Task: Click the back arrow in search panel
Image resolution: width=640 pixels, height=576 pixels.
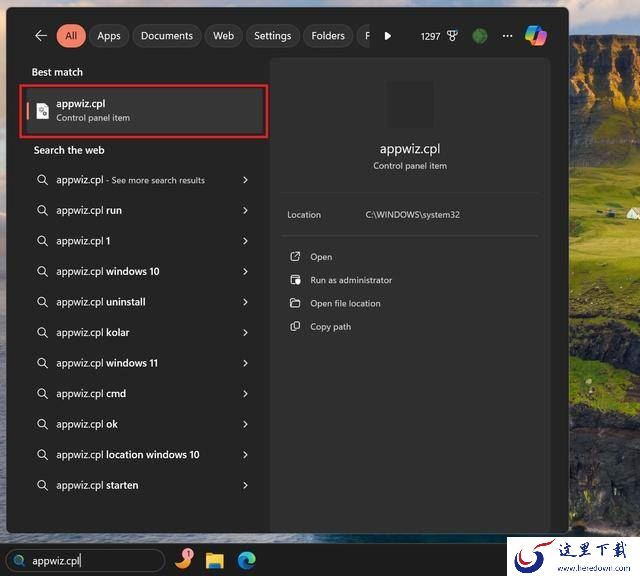Action: (41, 36)
